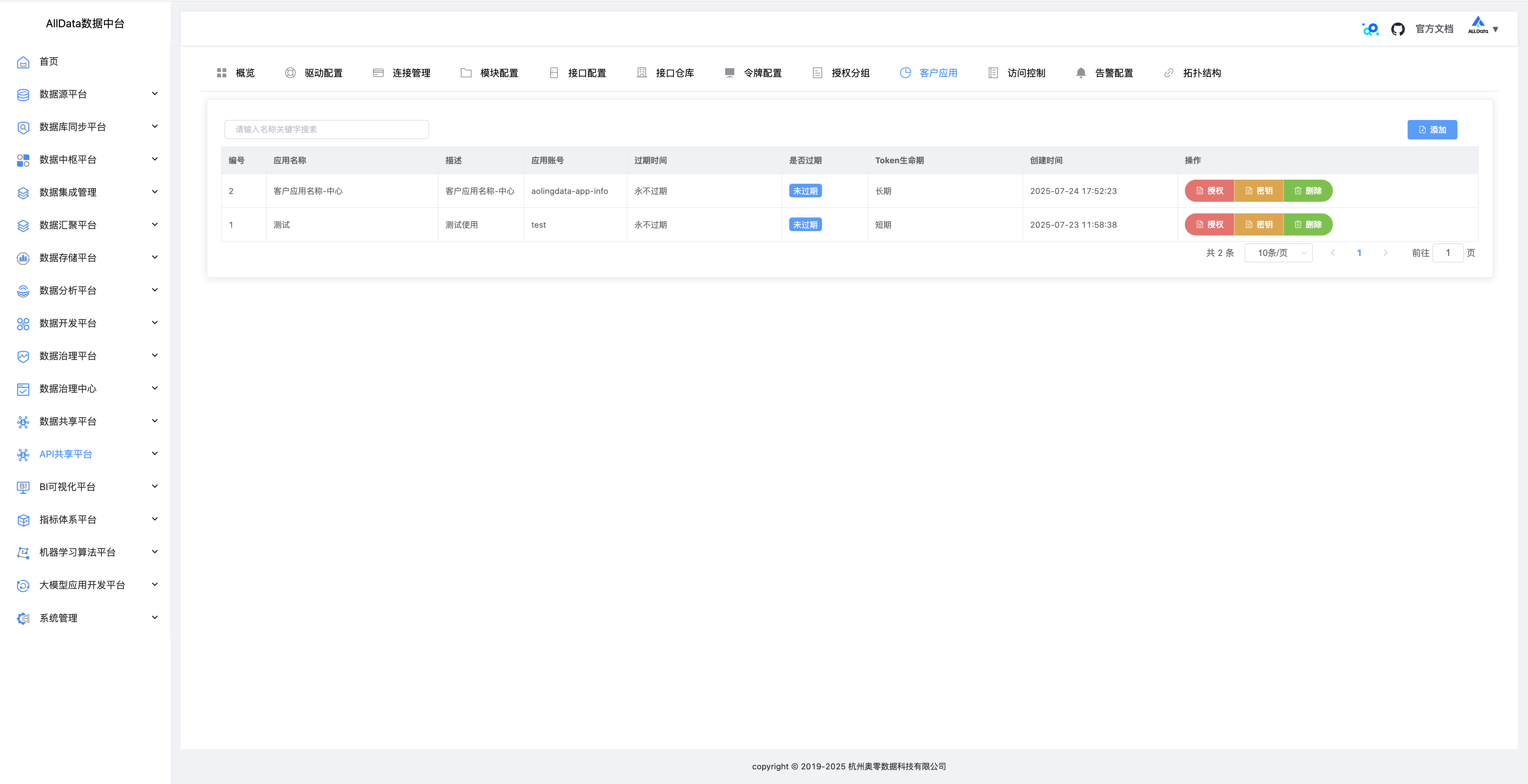Click the 数据库同步平台 sidebar icon

23,127
